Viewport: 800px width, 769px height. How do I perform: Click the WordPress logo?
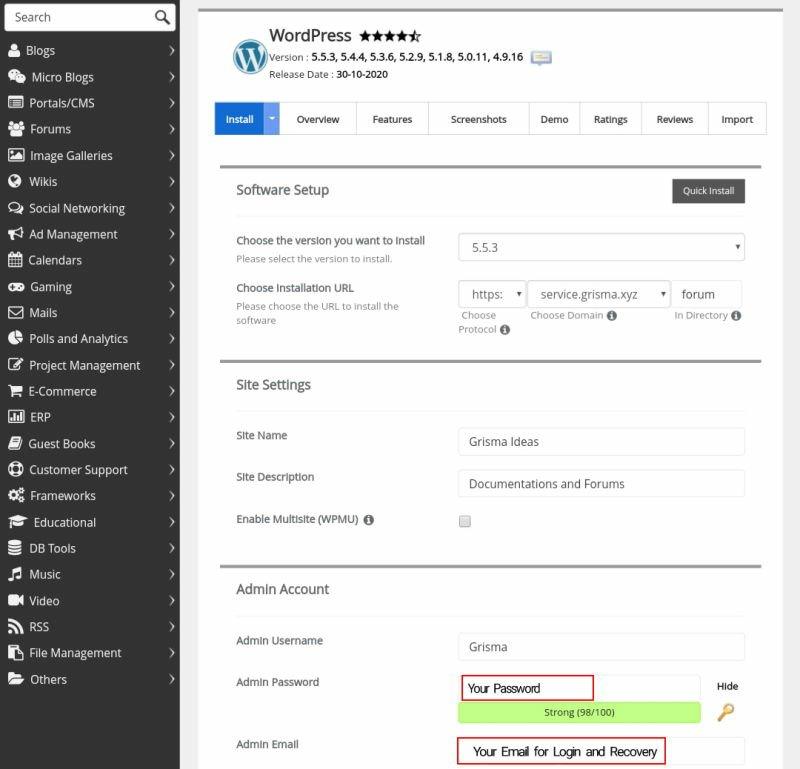pos(249,57)
